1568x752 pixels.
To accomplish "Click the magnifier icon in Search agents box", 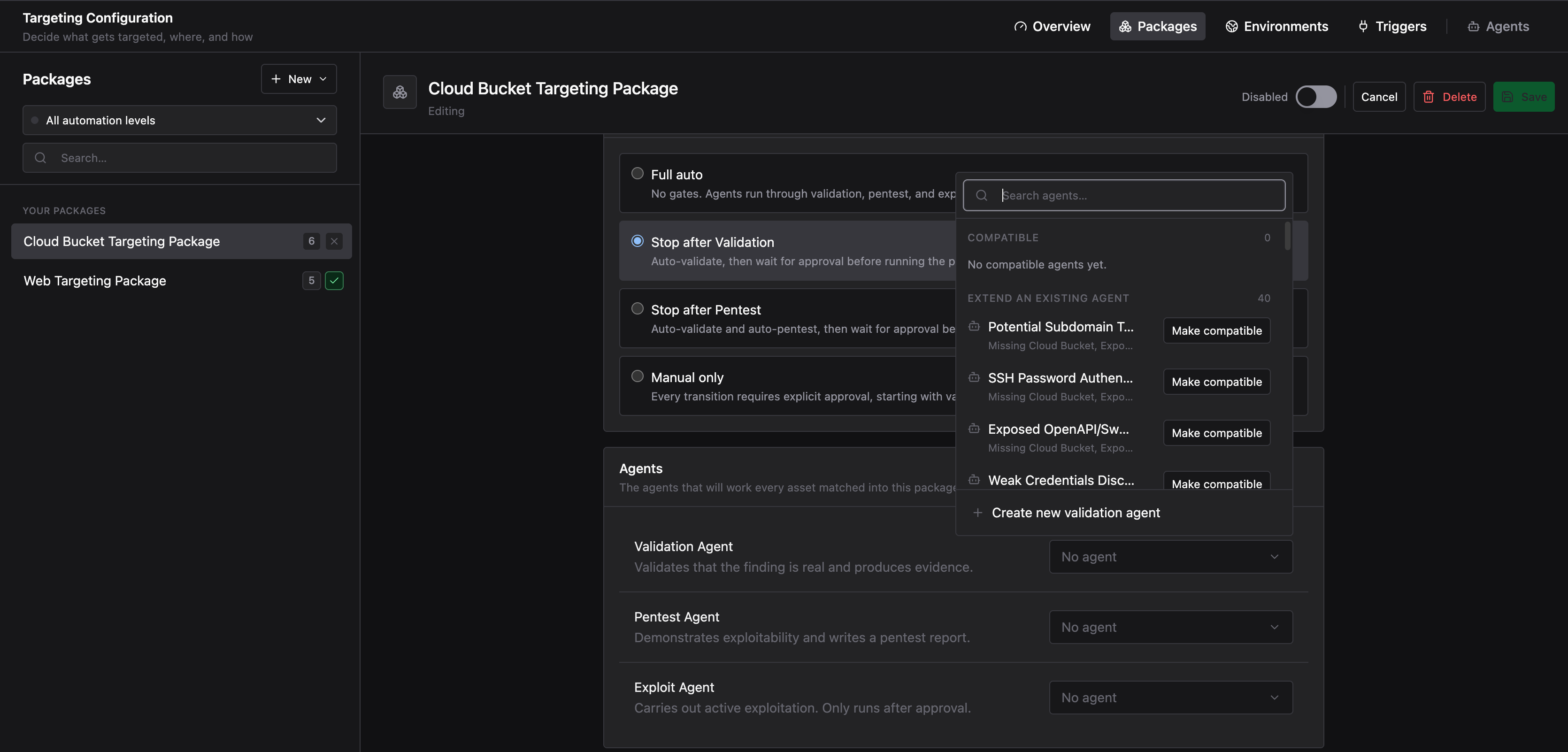I will (981, 195).
